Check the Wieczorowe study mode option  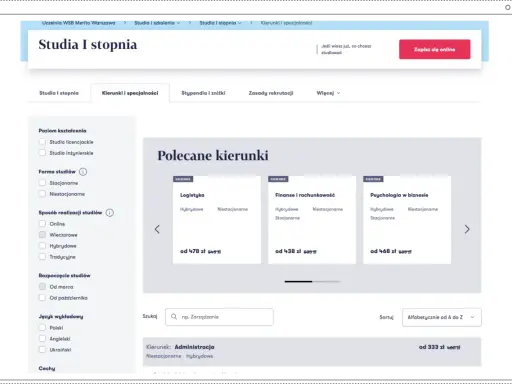coord(42,235)
